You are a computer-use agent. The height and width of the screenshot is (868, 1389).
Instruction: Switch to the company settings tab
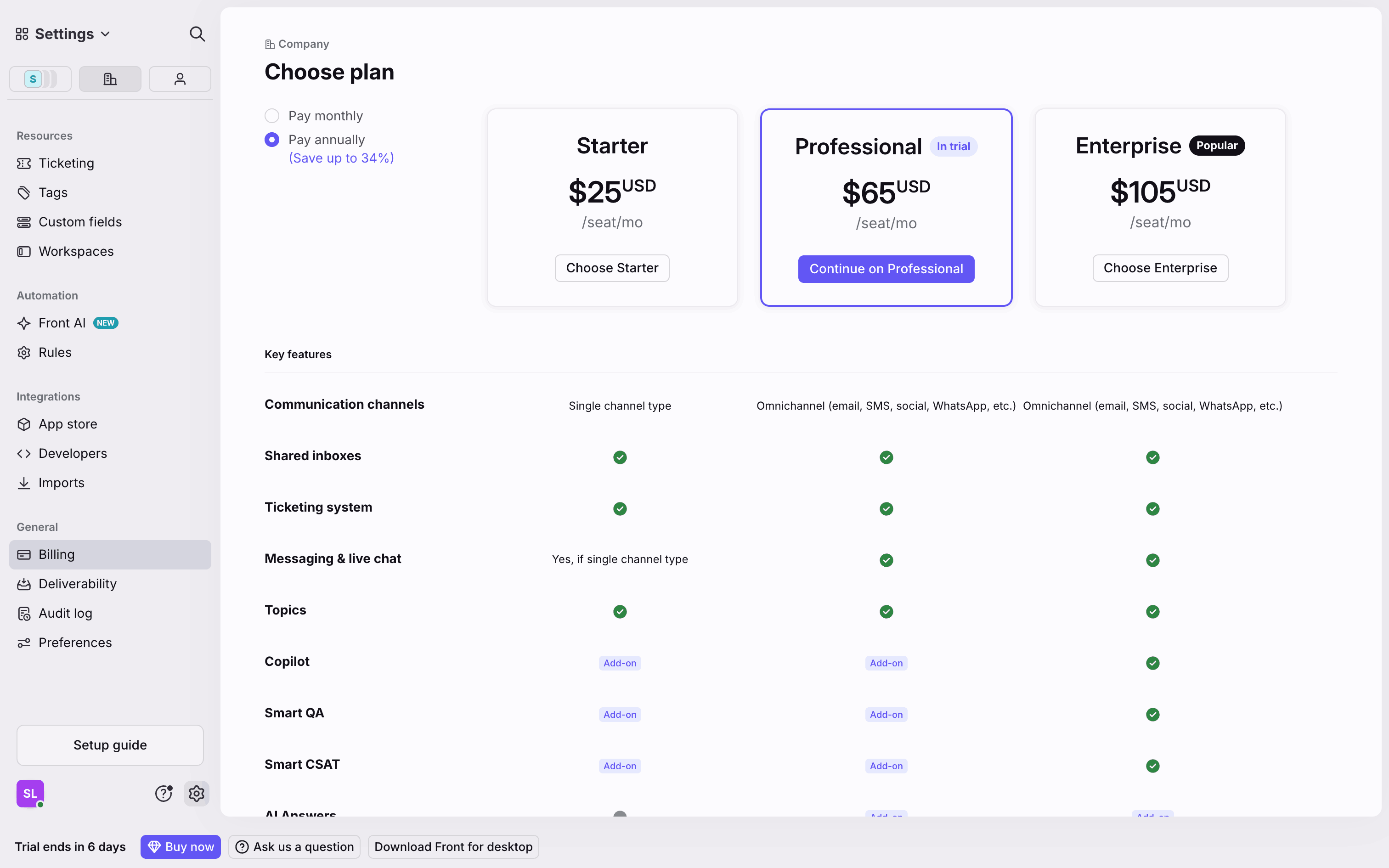coord(110,79)
